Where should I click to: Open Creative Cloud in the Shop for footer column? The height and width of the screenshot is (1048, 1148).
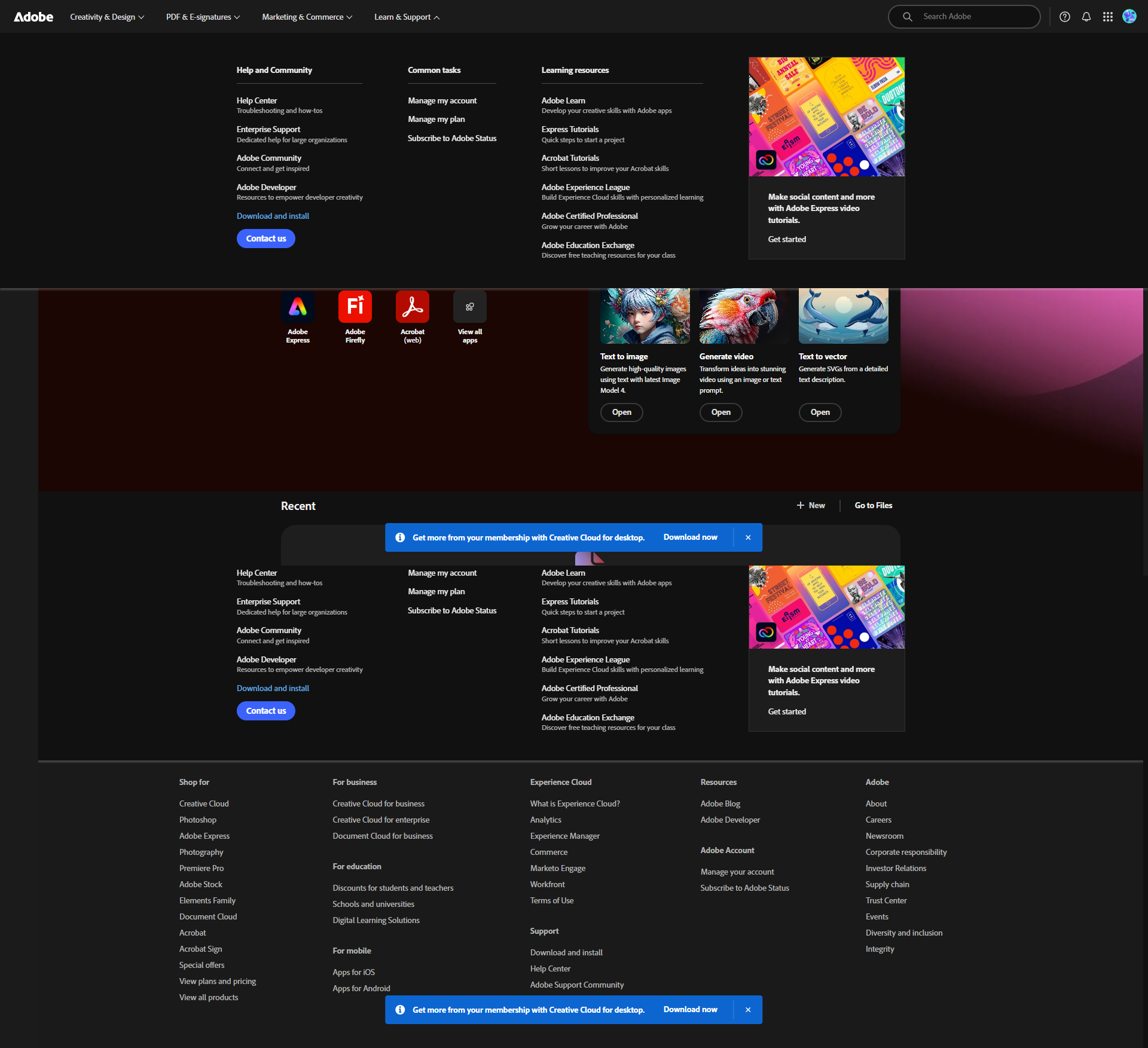coord(204,804)
